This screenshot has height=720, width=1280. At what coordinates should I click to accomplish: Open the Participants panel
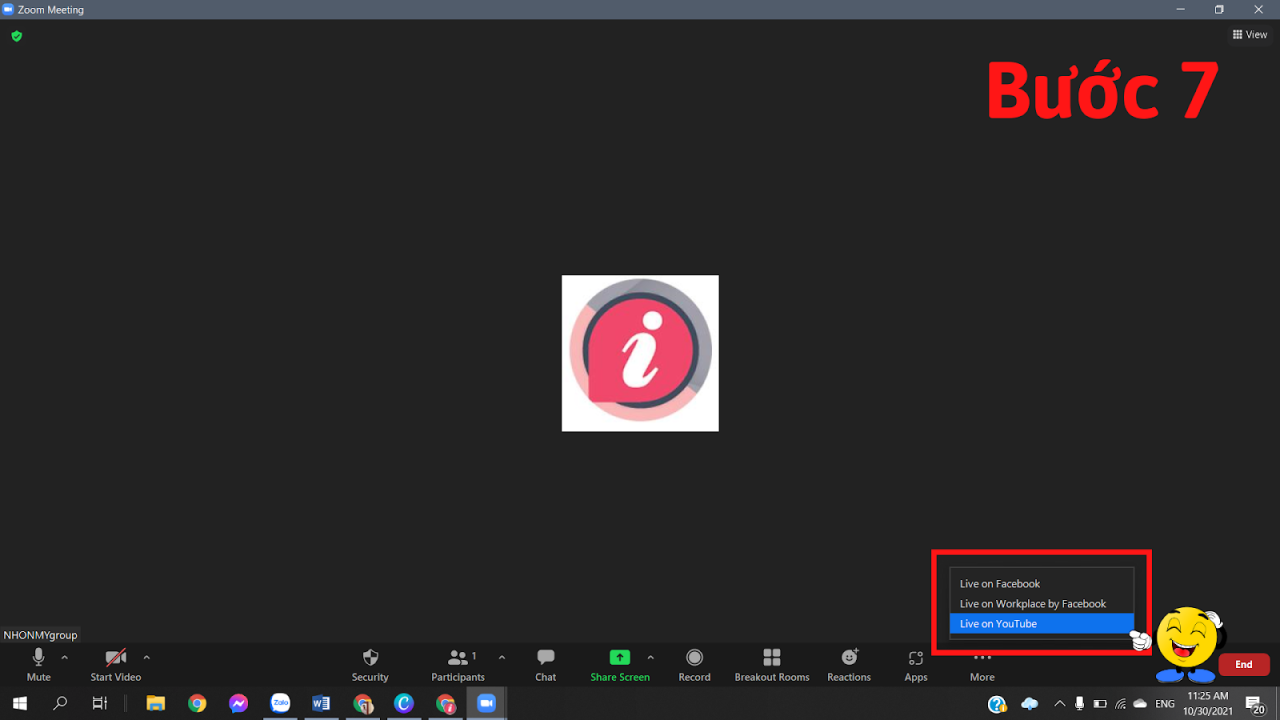click(457, 663)
